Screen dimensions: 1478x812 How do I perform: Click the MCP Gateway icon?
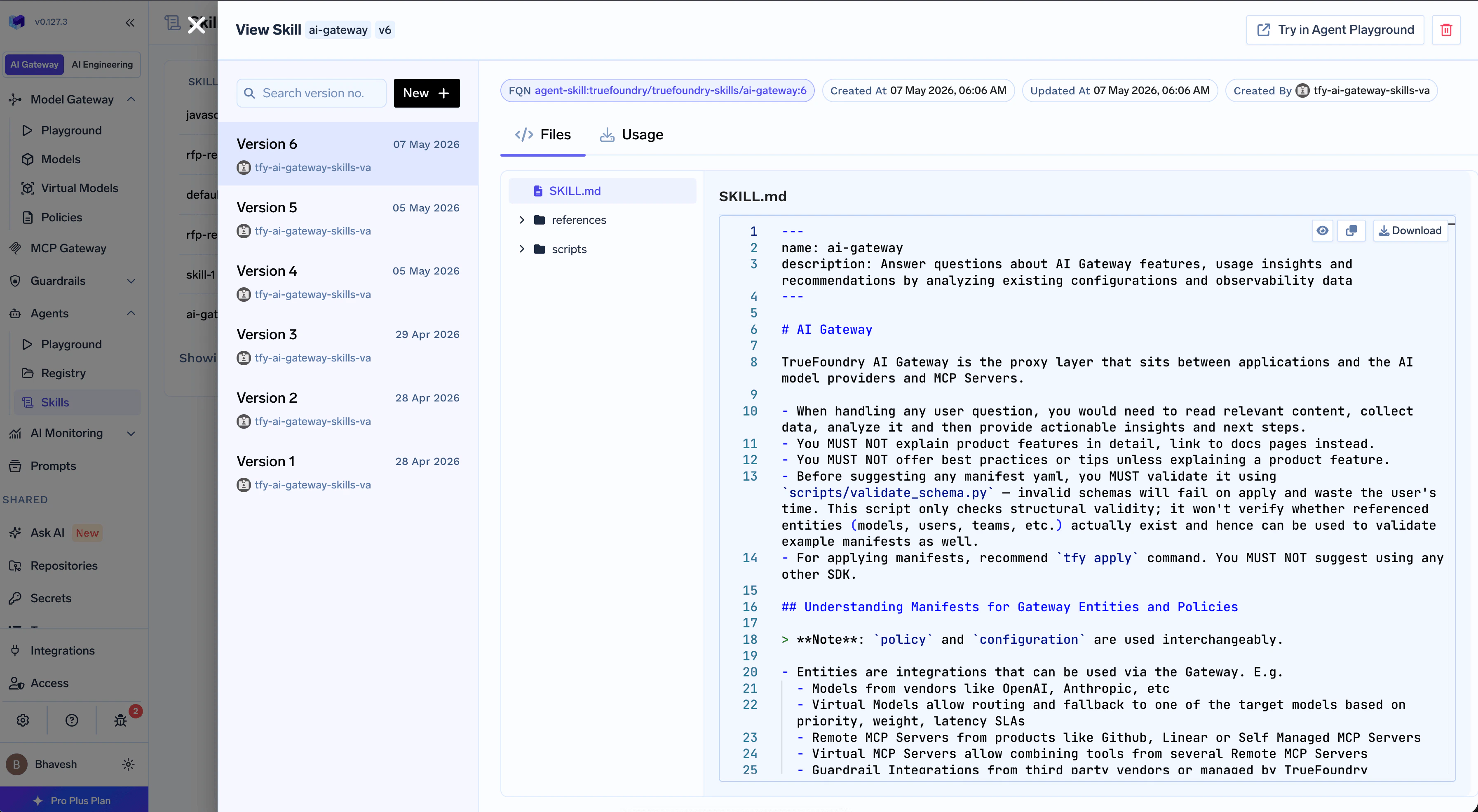coord(16,249)
